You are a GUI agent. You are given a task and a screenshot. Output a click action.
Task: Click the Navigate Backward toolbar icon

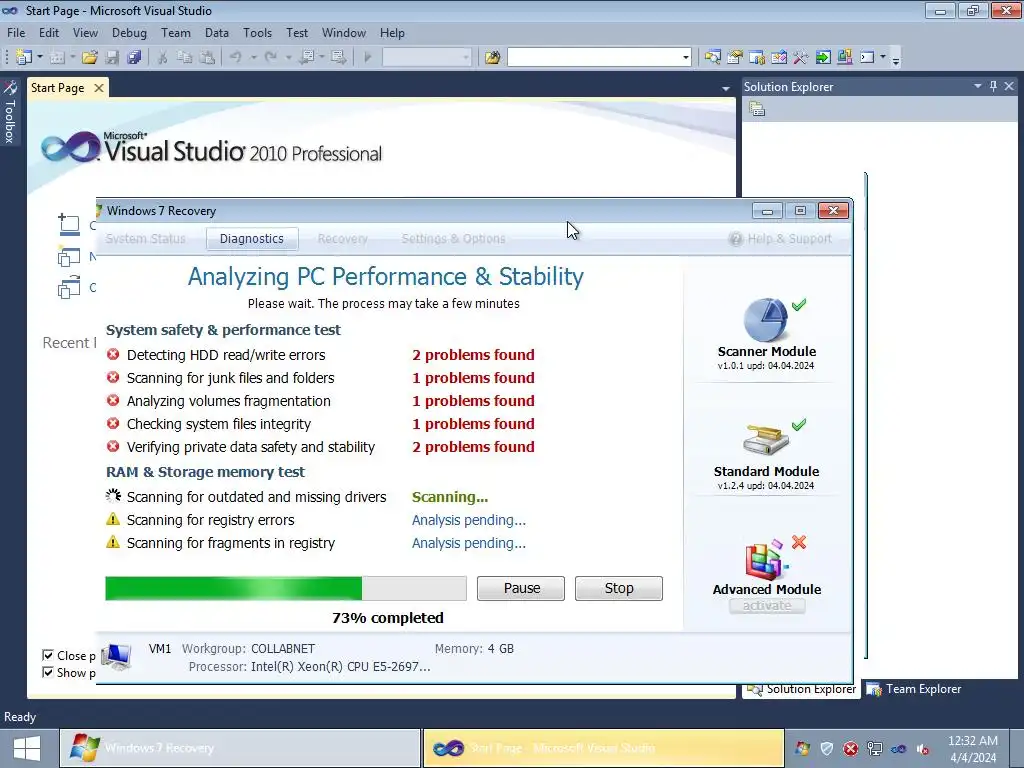click(306, 57)
